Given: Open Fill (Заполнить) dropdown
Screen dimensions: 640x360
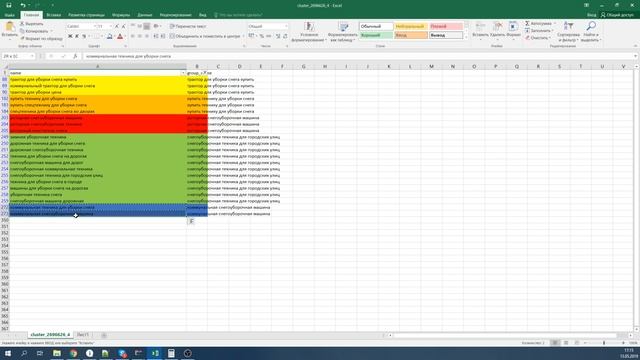Looking at the screenshot, I should (x=540, y=31).
